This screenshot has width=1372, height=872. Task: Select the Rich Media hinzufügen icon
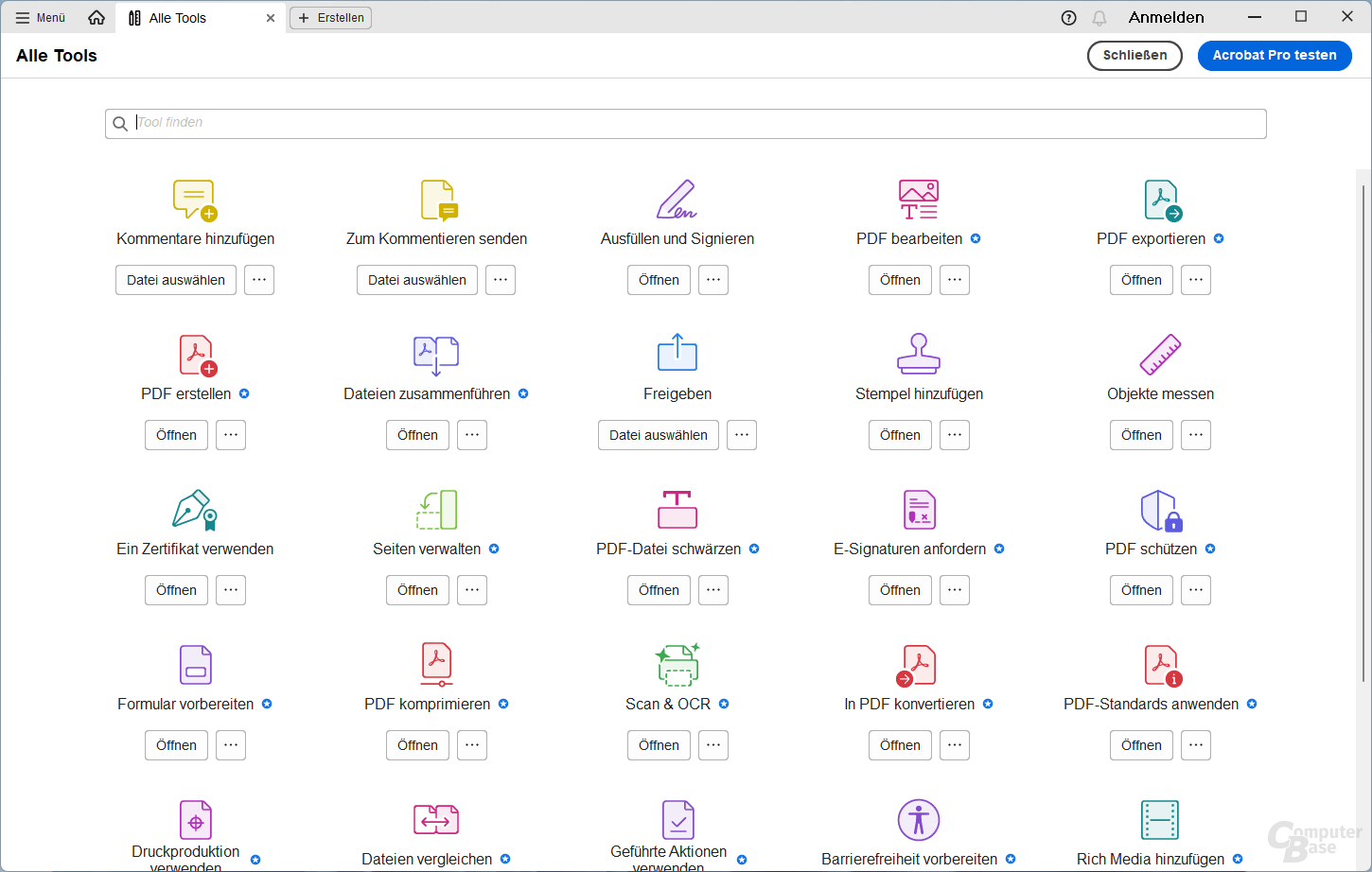[1160, 820]
